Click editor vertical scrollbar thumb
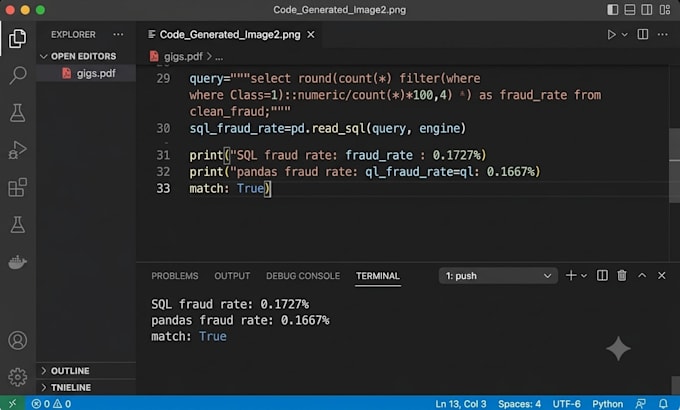Screen dimensions: 680x410 [674, 165]
